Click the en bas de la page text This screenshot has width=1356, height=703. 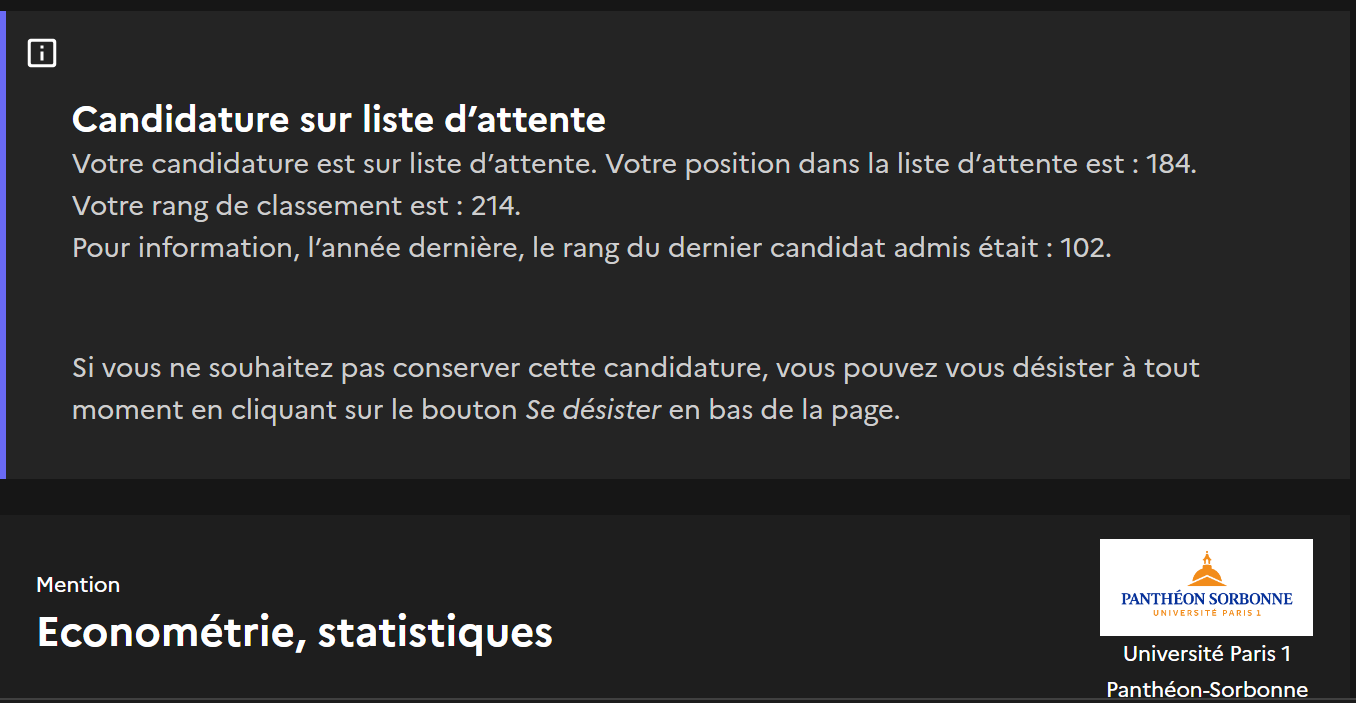click(x=784, y=410)
